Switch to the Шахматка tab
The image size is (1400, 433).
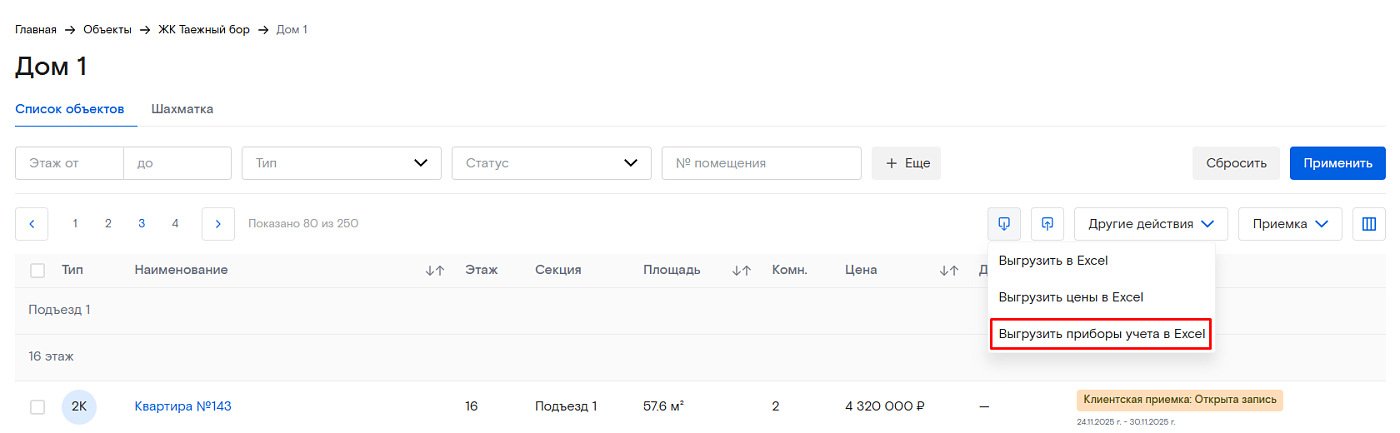coord(182,109)
